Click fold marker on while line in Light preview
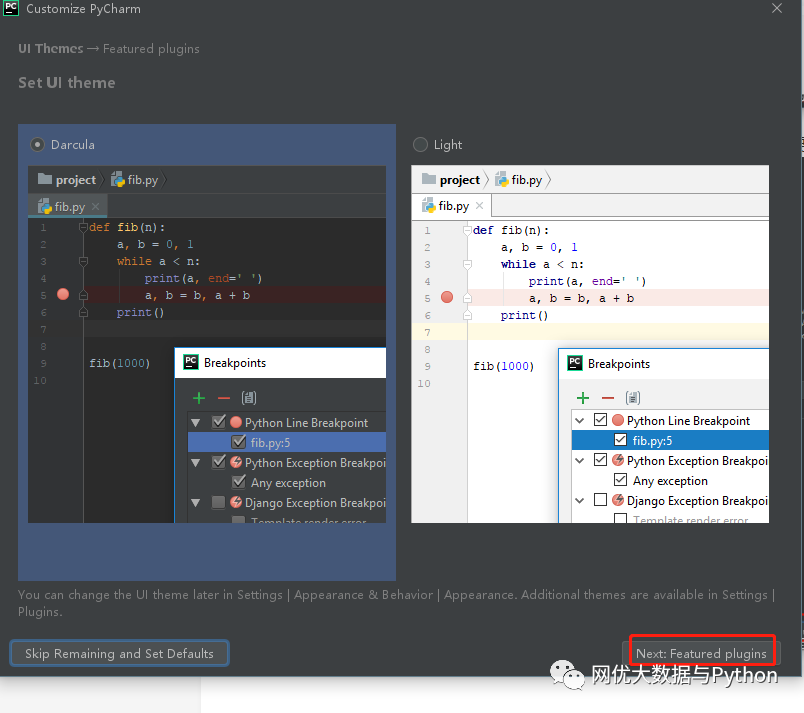This screenshot has width=804, height=713. click(x=467, y=264)
